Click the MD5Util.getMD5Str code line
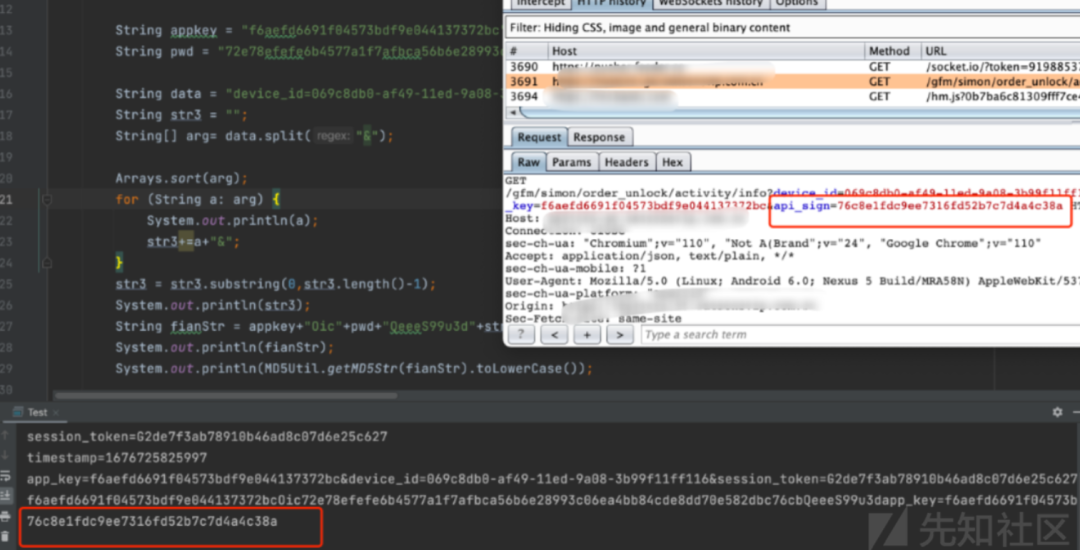1080x550 pixels. [353, 368]
